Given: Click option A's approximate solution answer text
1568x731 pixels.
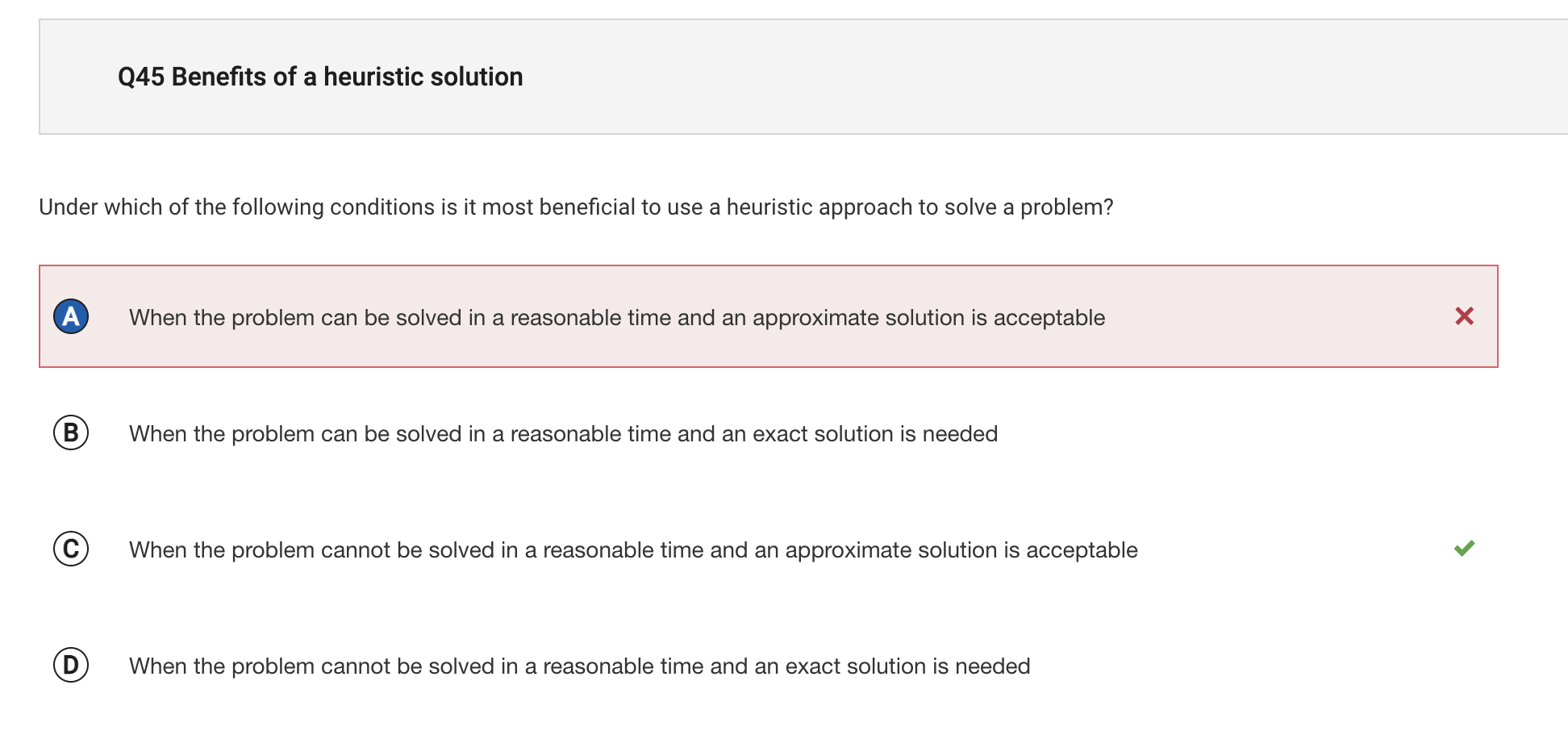Looking at the screenshot, I should 617,318.
